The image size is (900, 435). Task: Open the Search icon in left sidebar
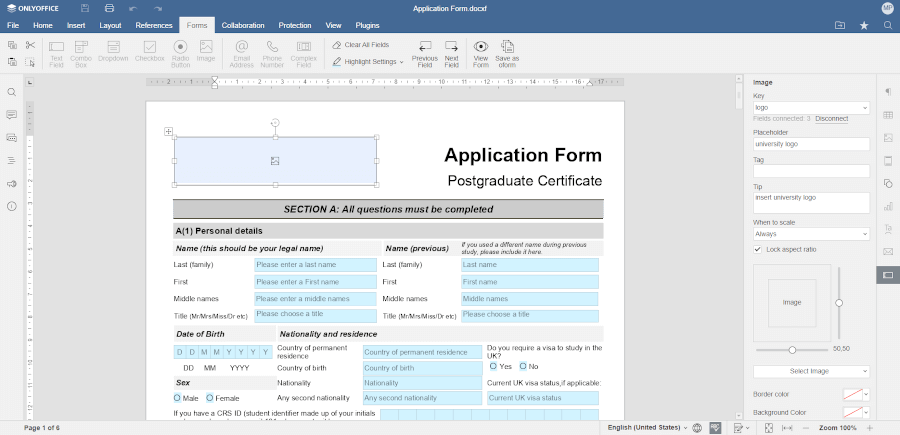(x=12, y=92)
